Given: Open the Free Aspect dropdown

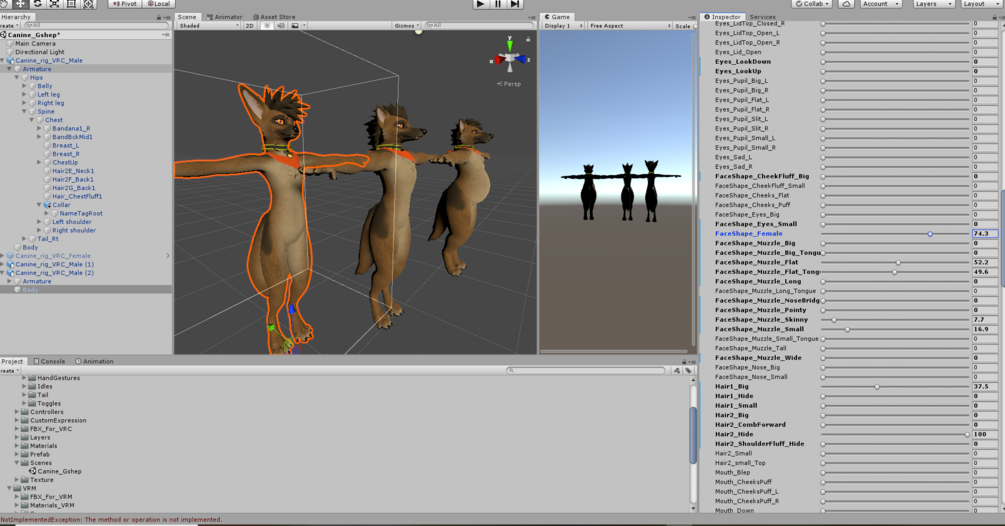Looking at the screenshot, I should (629, 26).
